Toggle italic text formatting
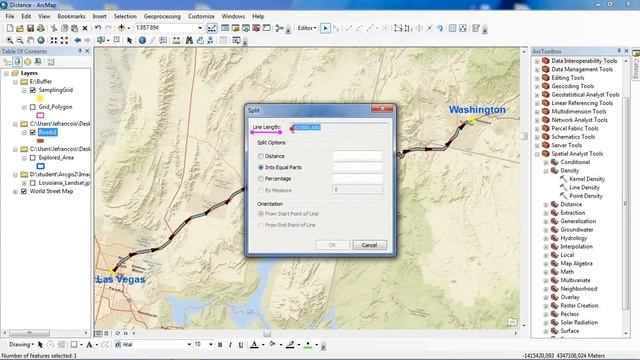The image size is (640, 360). point(230,345)
